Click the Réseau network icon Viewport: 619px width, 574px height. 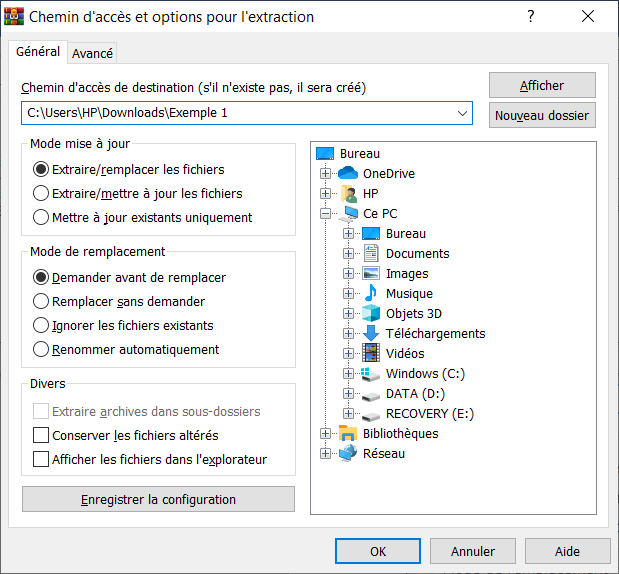coord(348,453)
